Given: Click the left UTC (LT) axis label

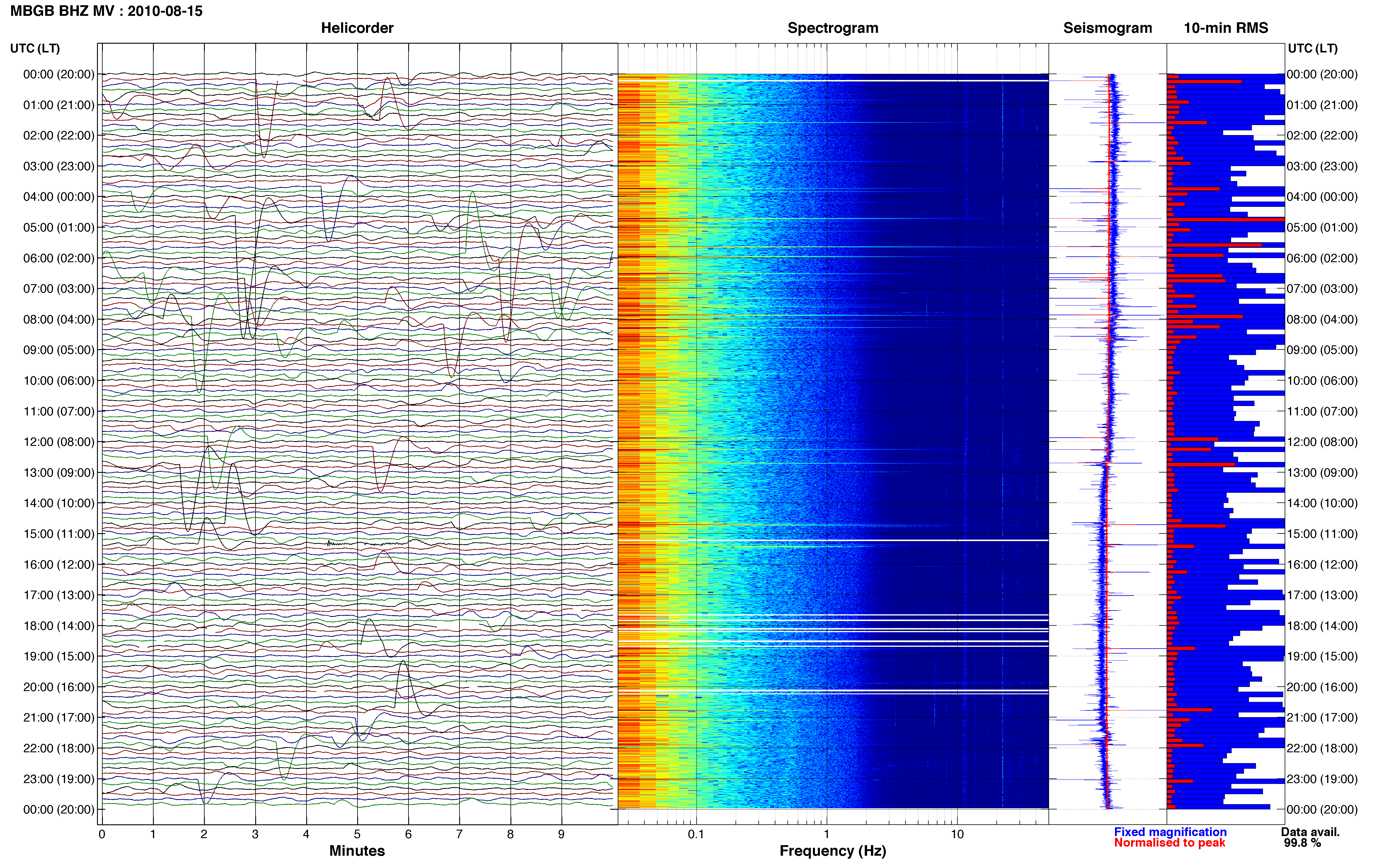Looking at the screenshot, I should (35, 48).
